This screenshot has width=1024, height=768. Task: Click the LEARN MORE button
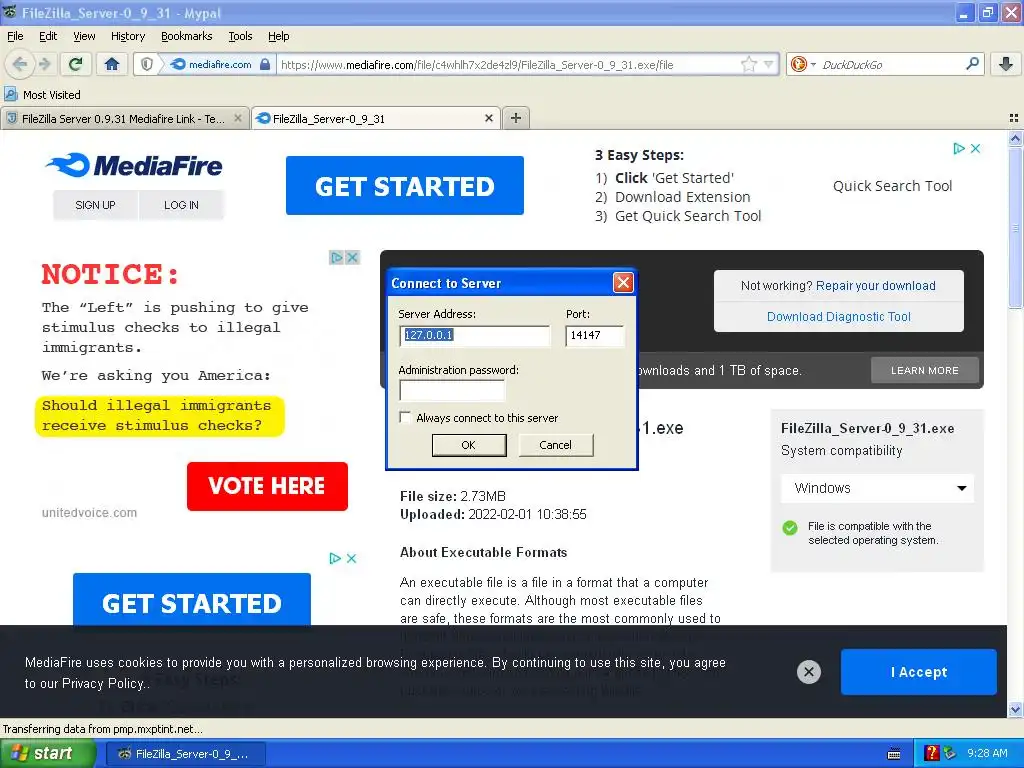tap(925, 370)
